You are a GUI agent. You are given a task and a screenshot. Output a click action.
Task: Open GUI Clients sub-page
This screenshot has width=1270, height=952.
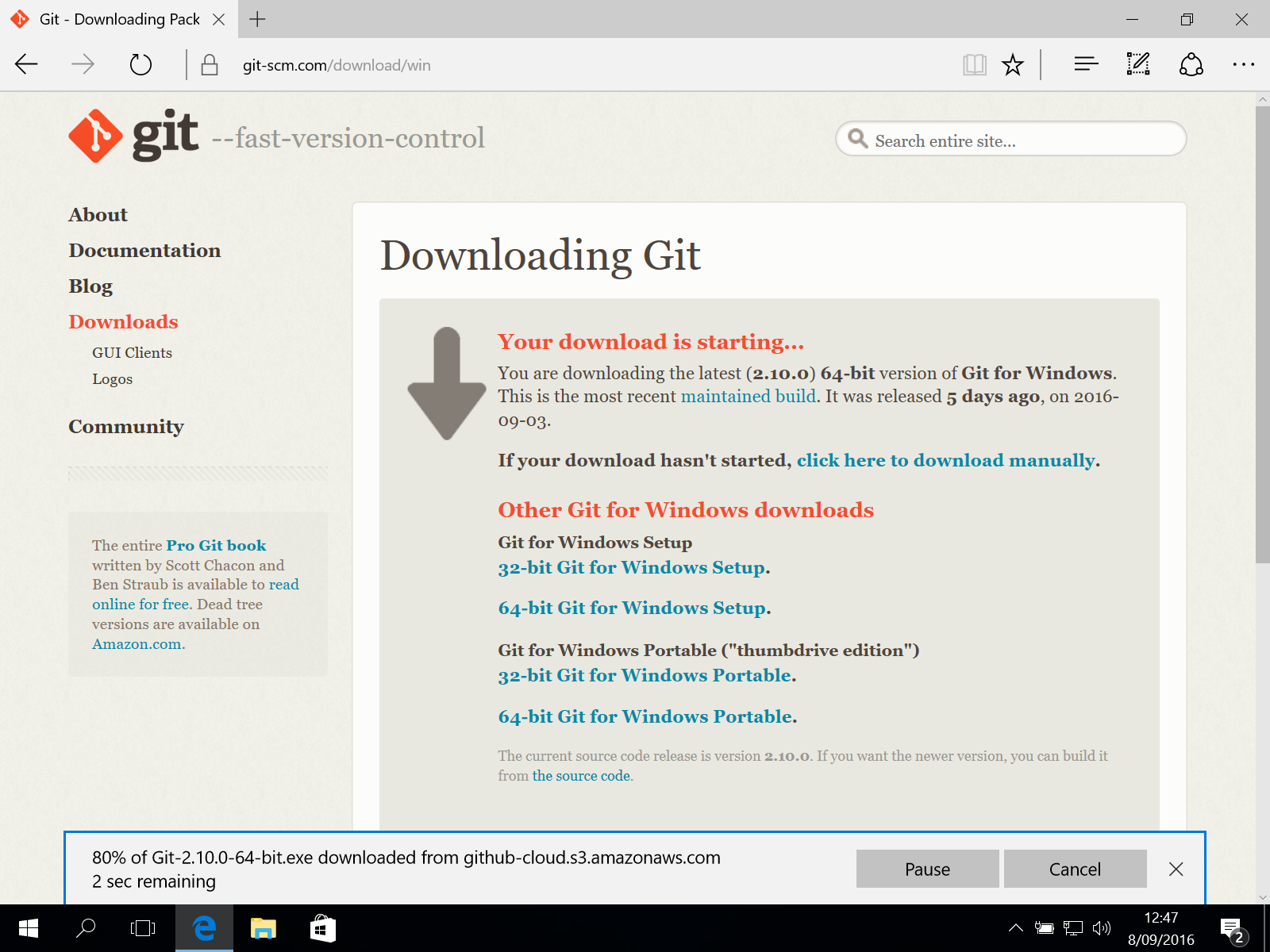(132, 353)
